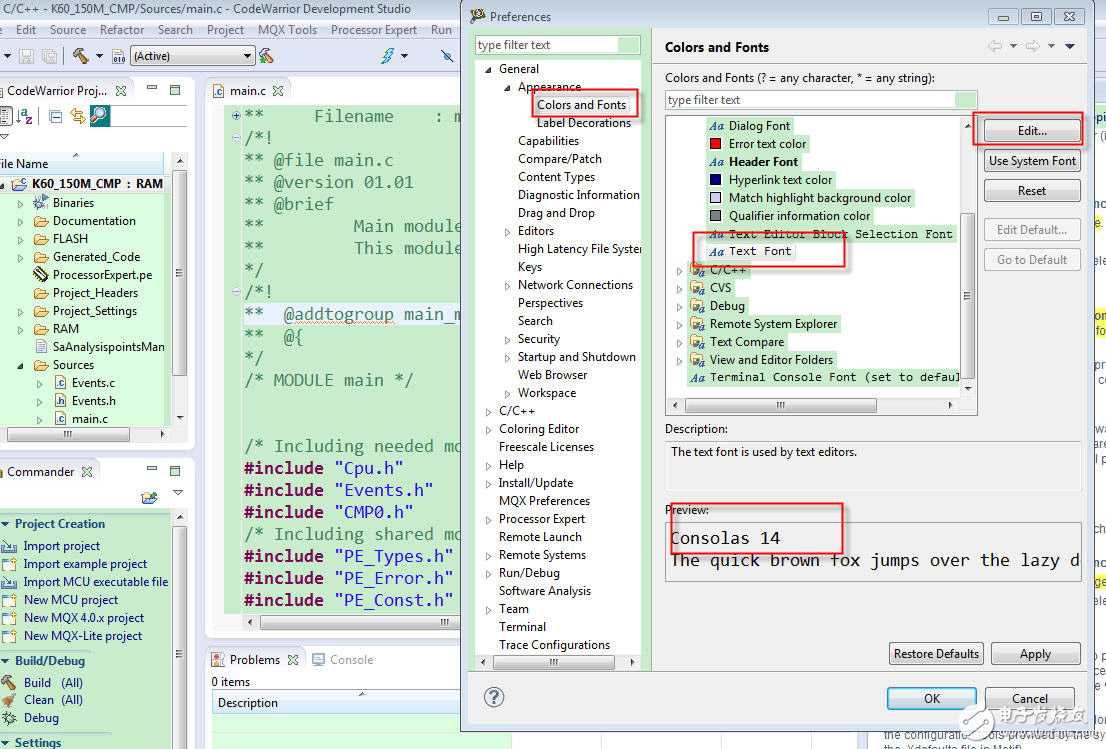Image resolution: width=1106 pixels, height=749 pixels.
Task: Open dropdown arrow next to hammer Build icon
Action: tap(99, 56)
